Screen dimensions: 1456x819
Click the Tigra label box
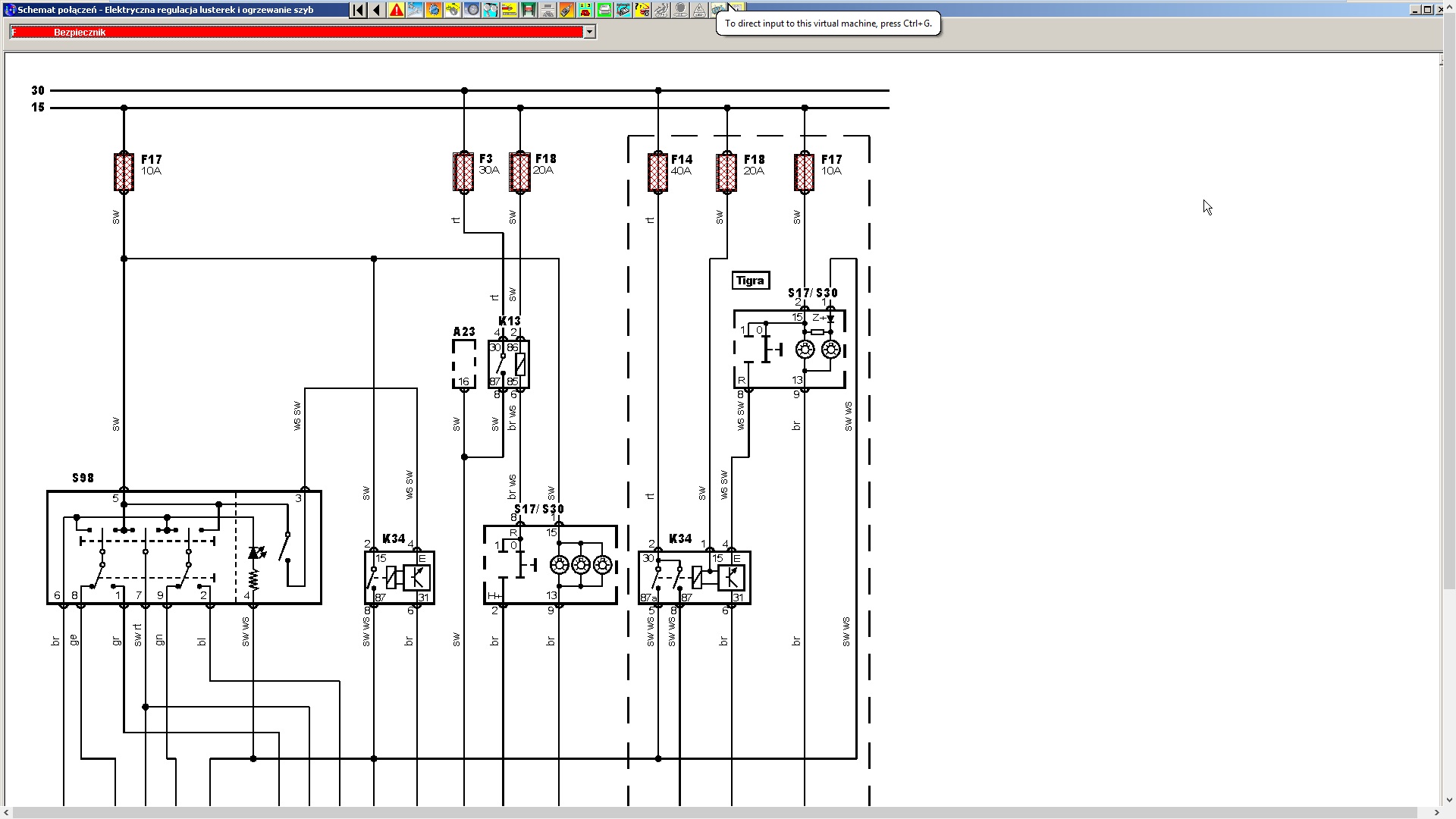pos(750,281)
